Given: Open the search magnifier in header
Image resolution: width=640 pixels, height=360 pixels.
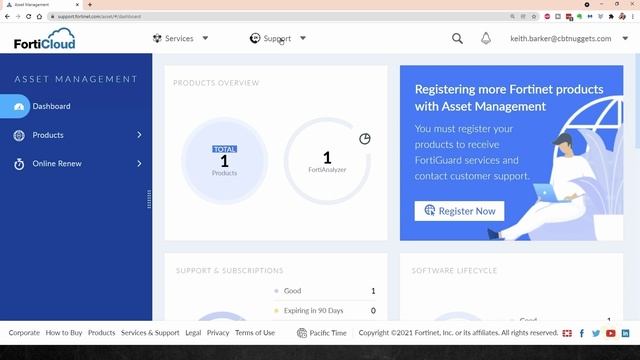Looking at the screenshot, I should [x=457, y=38].
